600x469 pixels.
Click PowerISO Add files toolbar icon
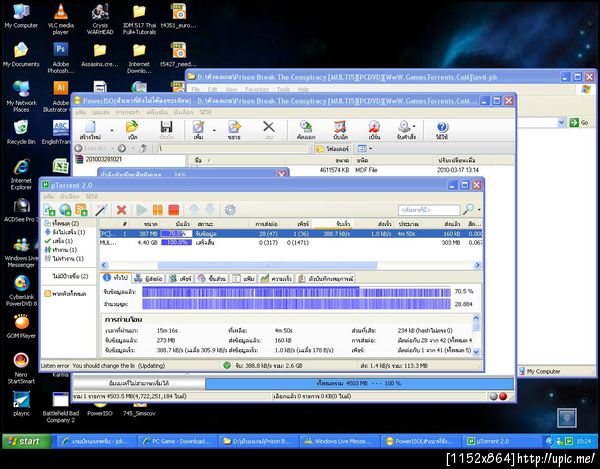coord(198,130)
